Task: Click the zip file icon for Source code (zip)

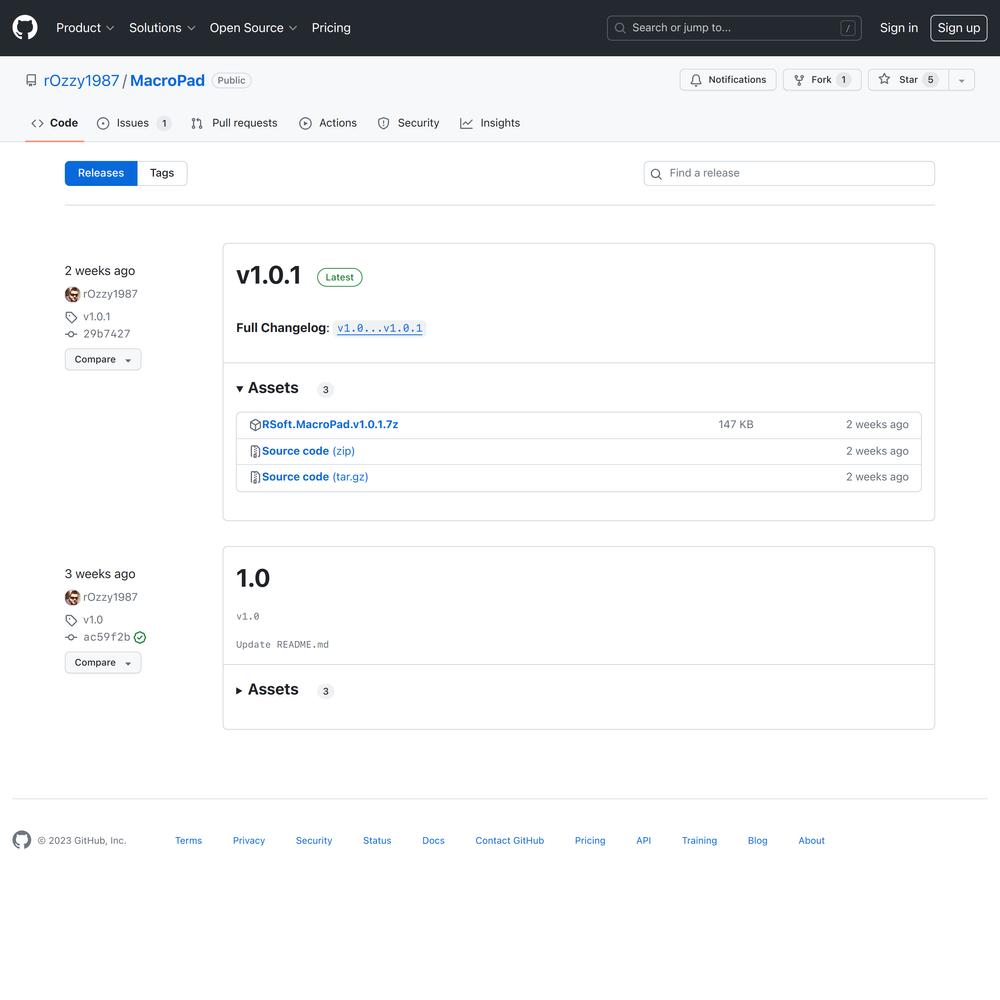Action: pos(255,452)
